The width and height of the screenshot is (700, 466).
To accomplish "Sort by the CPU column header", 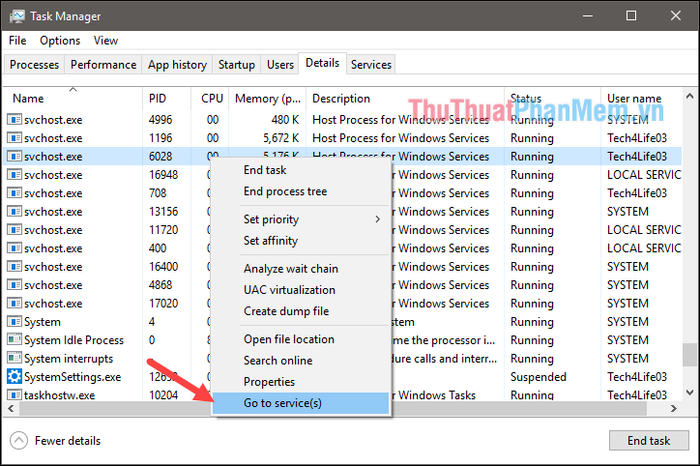I will click(x=212, y=98).
